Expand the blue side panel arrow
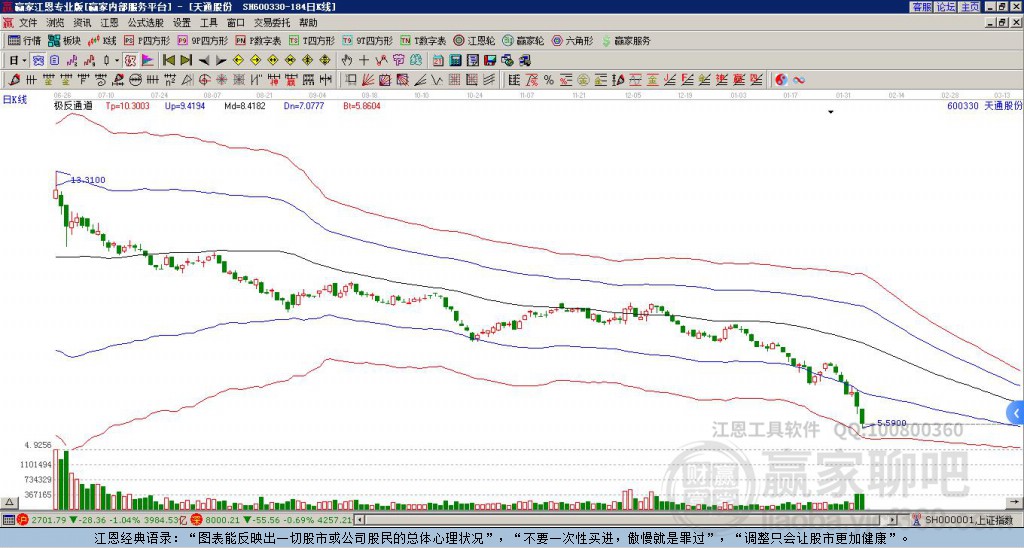The height and width of the screenshot is (548, 1024). coord(1016,413)
